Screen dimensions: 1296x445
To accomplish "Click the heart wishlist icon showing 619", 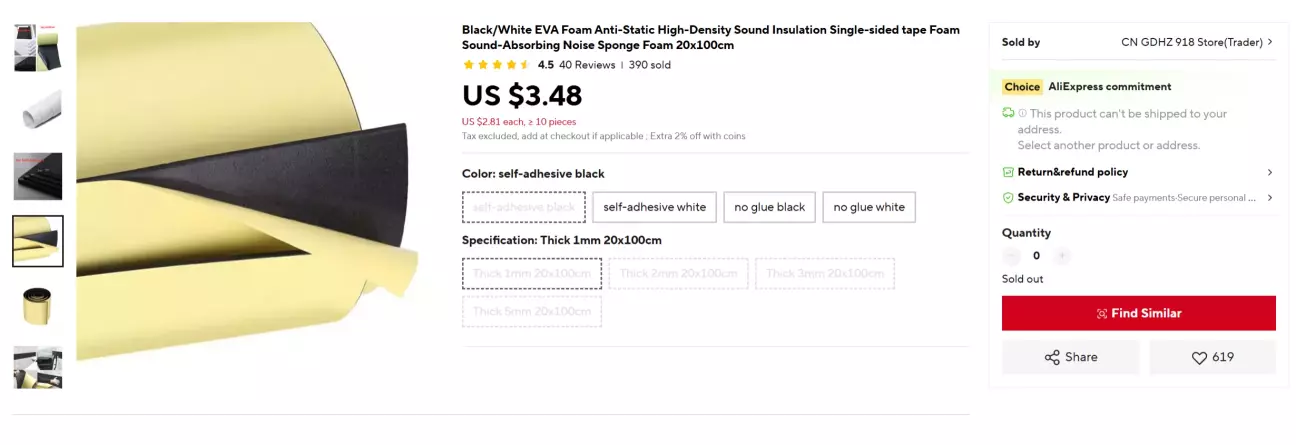I will [x=1199, y=358].
